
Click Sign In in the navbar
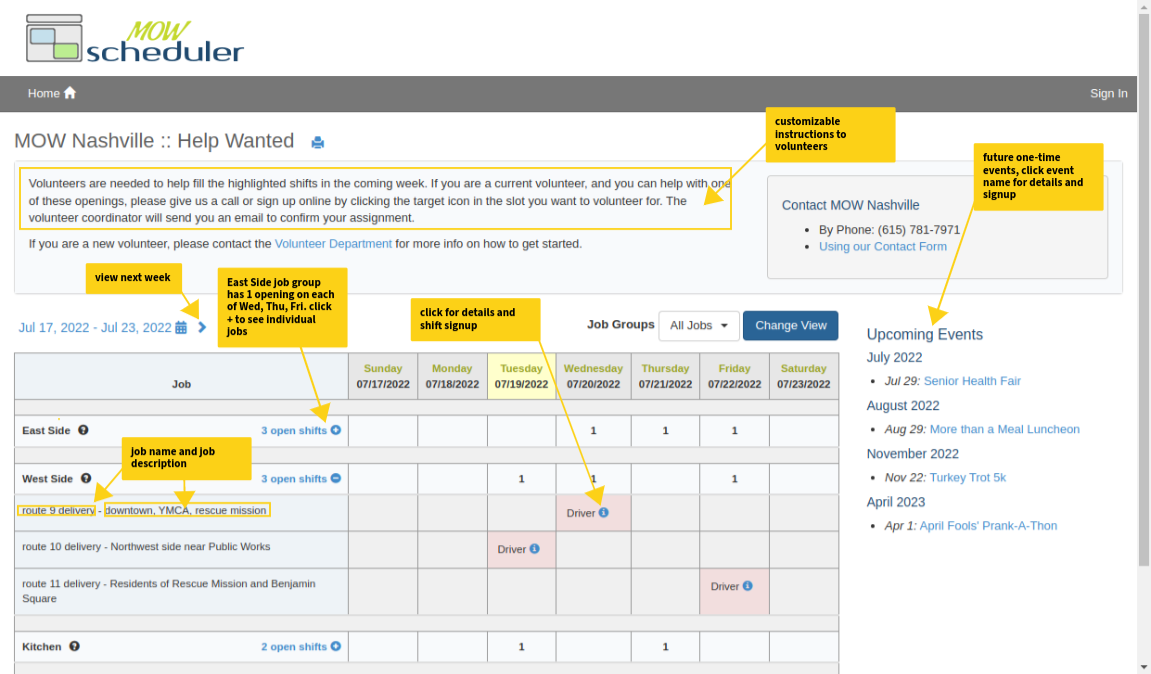pos(1108,93)
